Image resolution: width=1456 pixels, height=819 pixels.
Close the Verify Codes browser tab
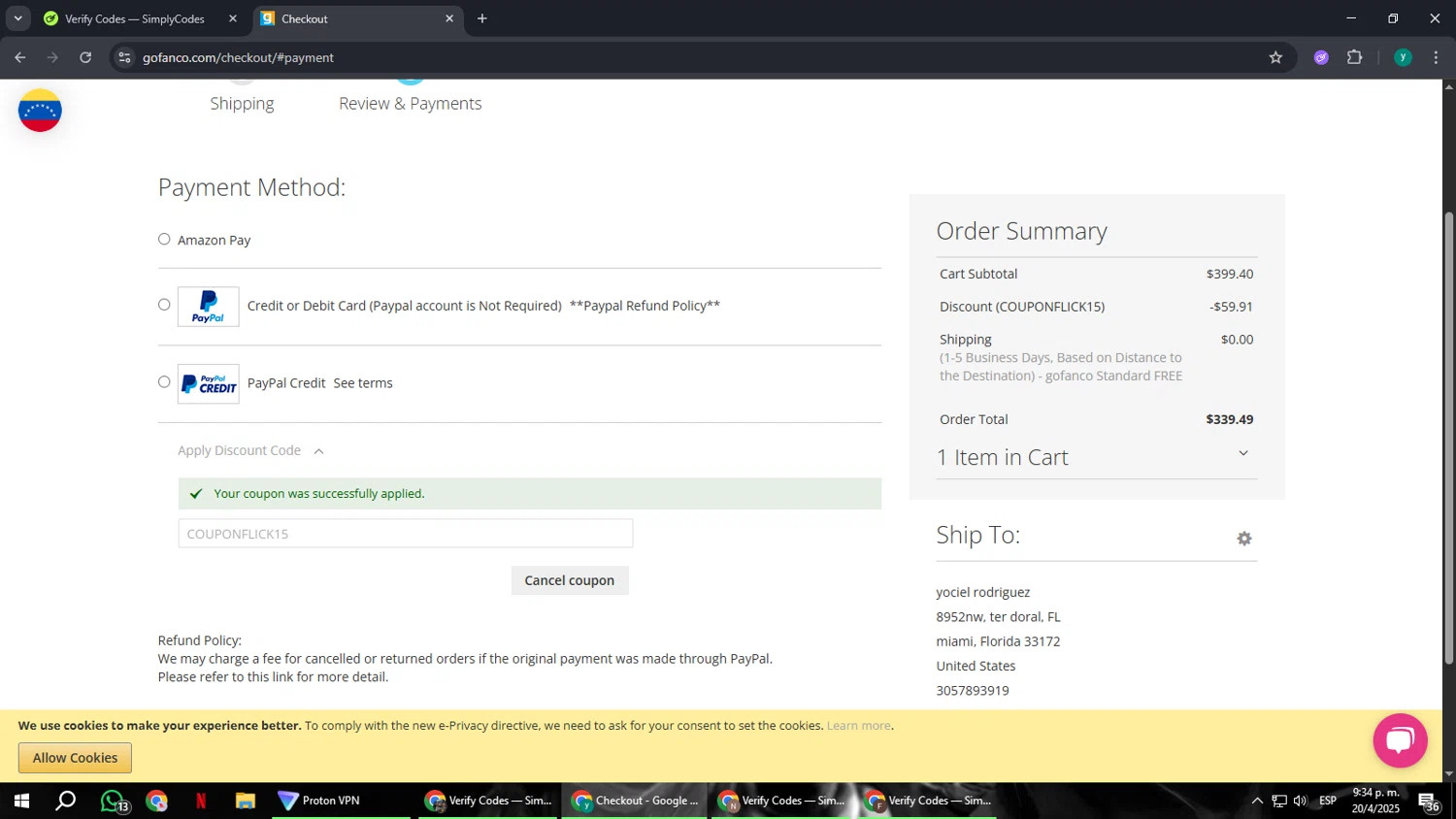click(x=233, y=18)
